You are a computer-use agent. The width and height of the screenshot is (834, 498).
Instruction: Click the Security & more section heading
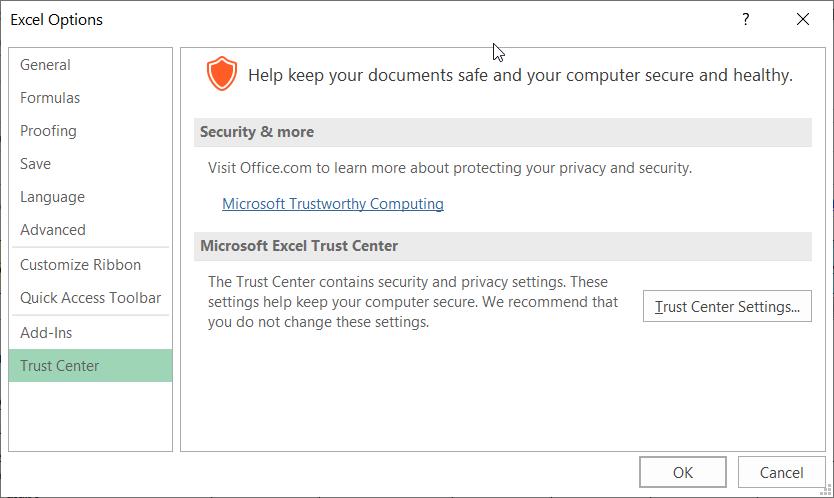[257, 132]
